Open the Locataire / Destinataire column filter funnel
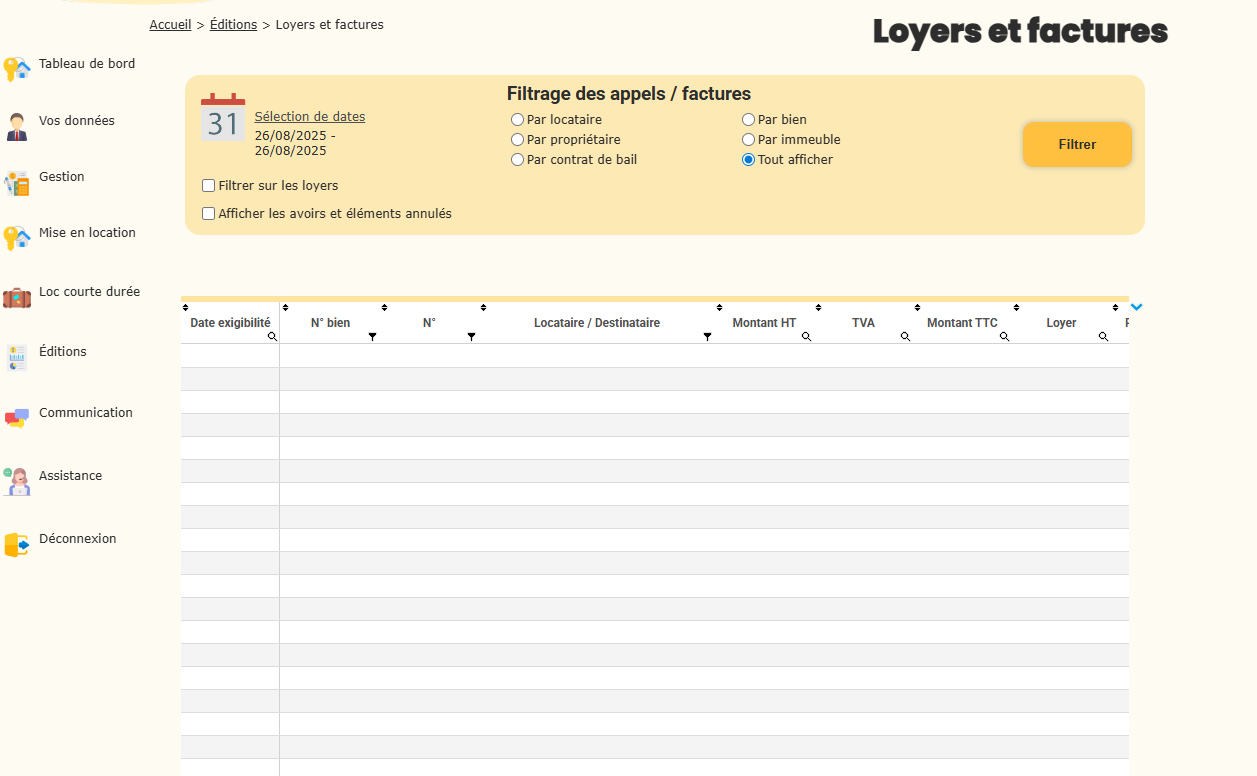 [707, 337]
